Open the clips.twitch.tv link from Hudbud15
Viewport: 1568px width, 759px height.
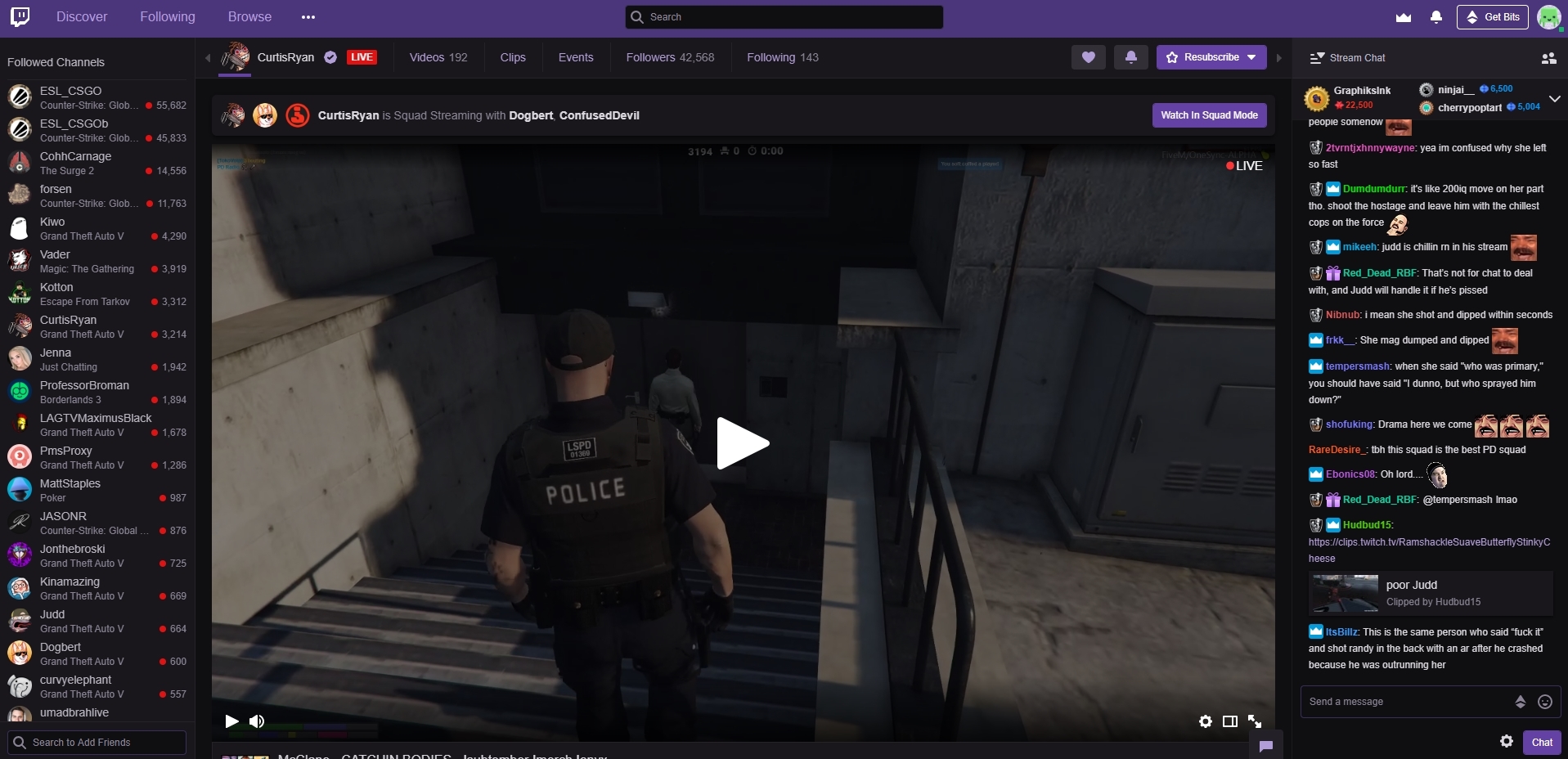[1429, 550]
